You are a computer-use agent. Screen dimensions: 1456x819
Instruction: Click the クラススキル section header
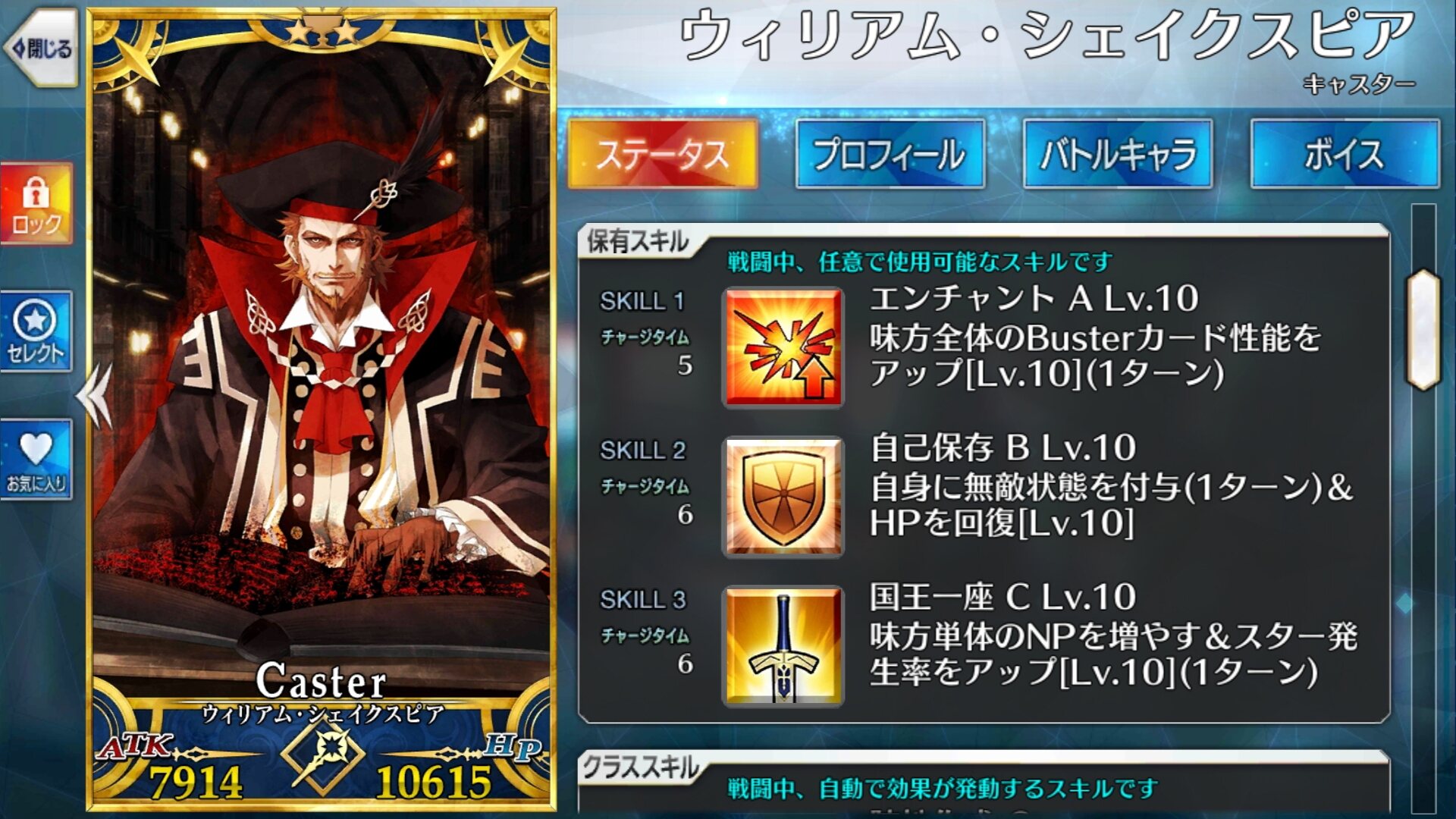(641, 768)
